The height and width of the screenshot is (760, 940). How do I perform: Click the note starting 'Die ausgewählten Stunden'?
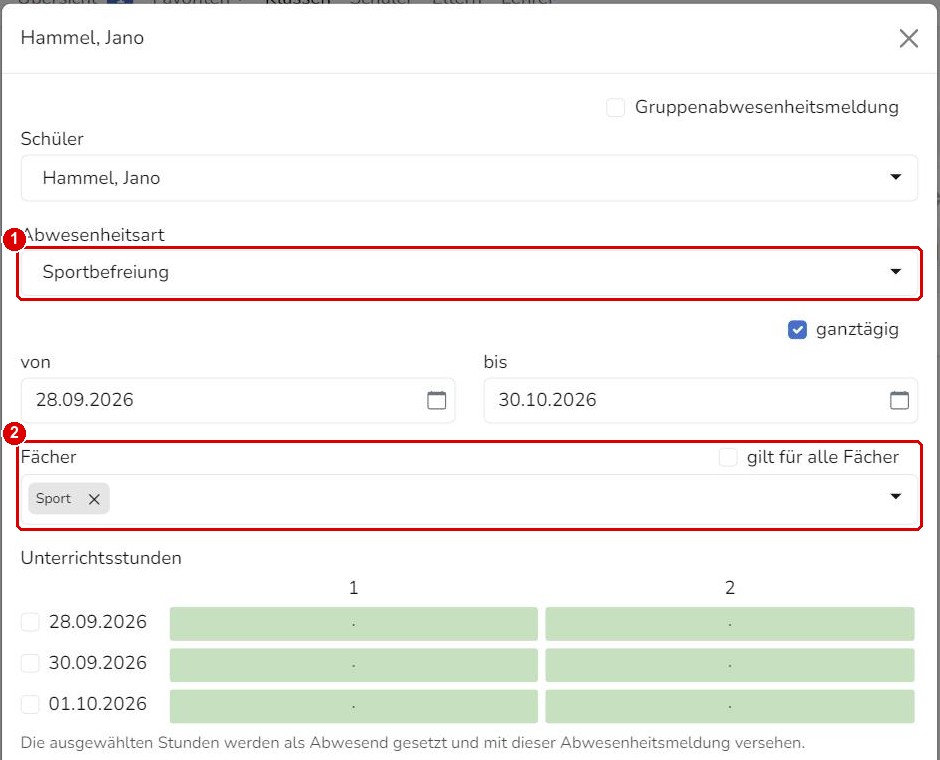click(x=412, y=743)
